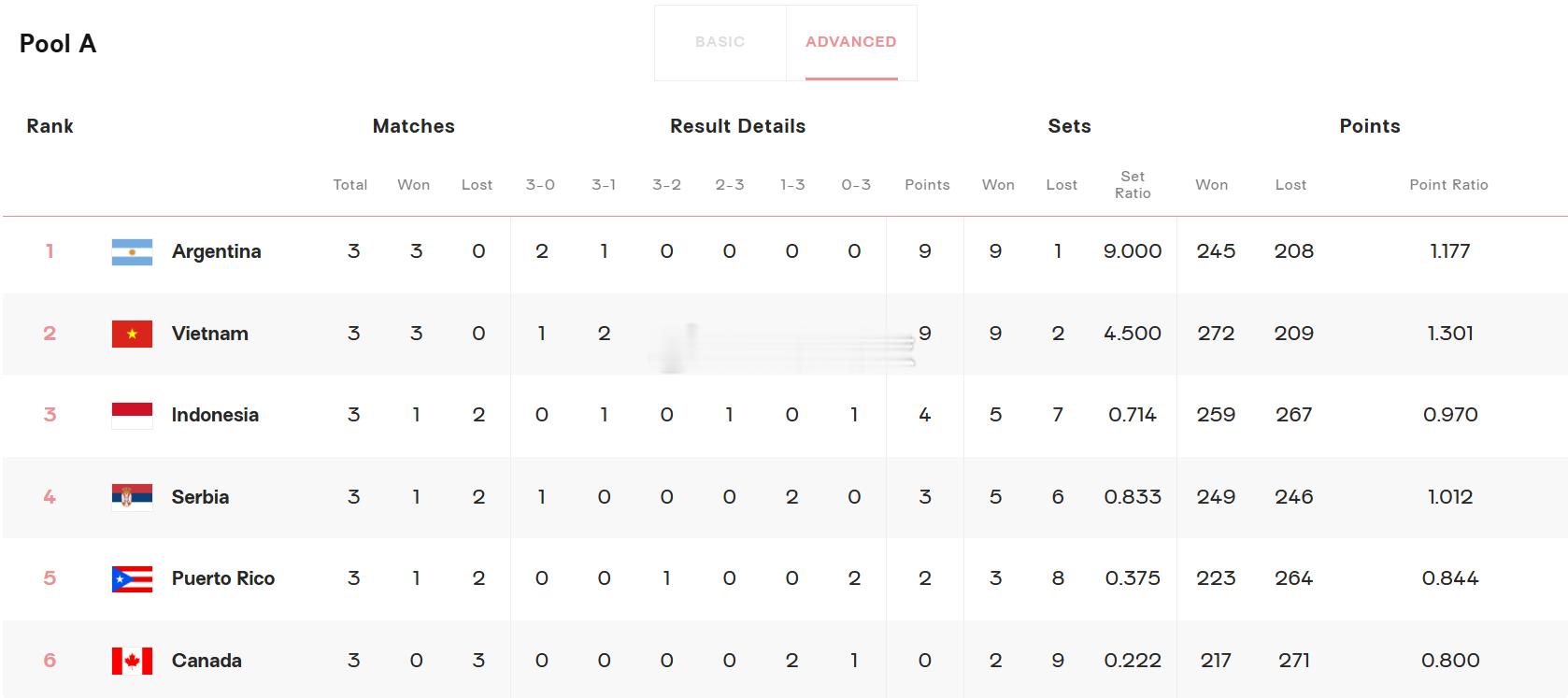Screen dimensions: 1568x698
Task: Open the Puerto Rico team link
Action: click(222, 578)
